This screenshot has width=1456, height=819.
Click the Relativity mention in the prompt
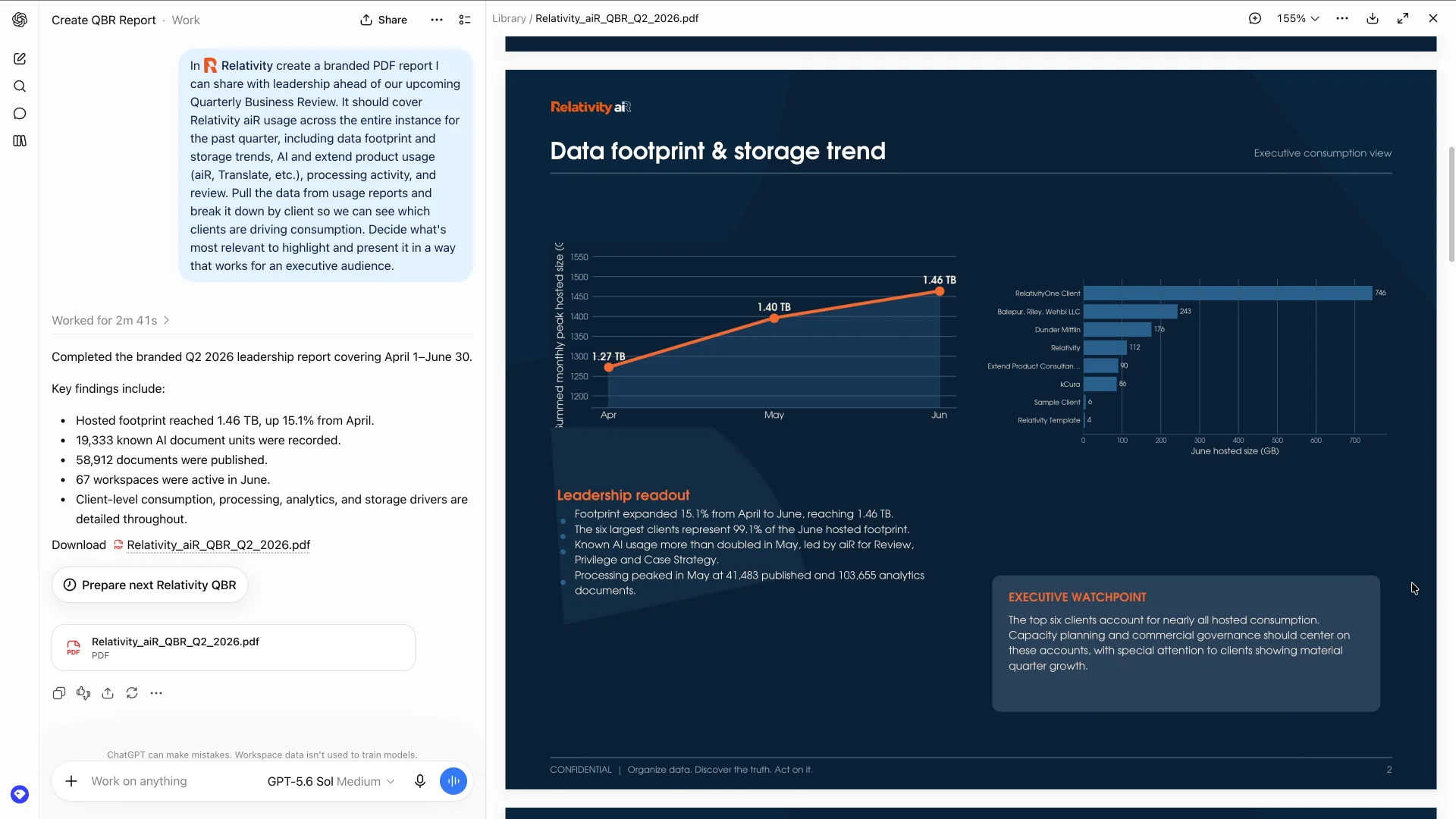(x=239, y=66)
